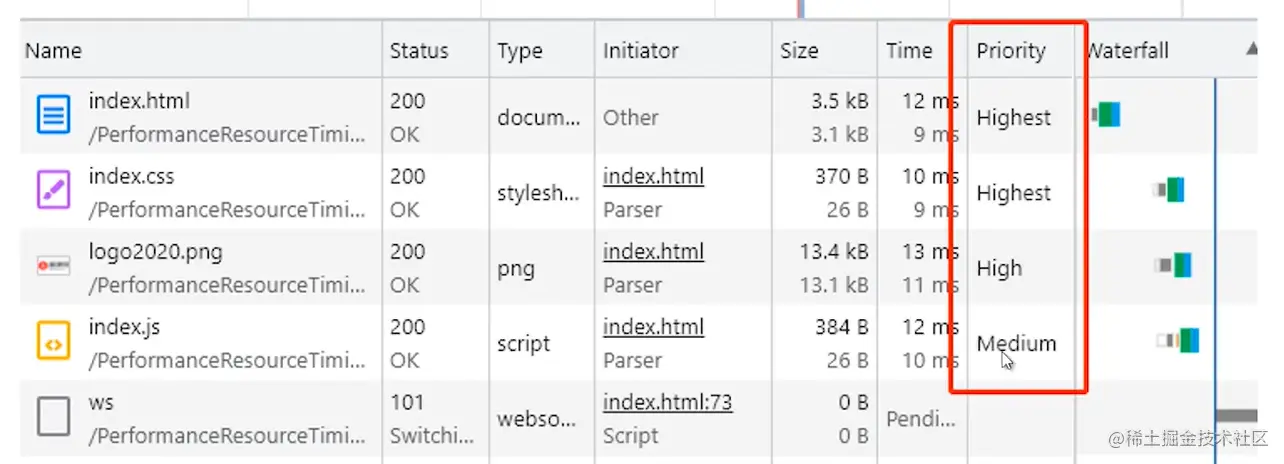
Task: Open index.html initiator link for index.css
Action: point(653,177)
